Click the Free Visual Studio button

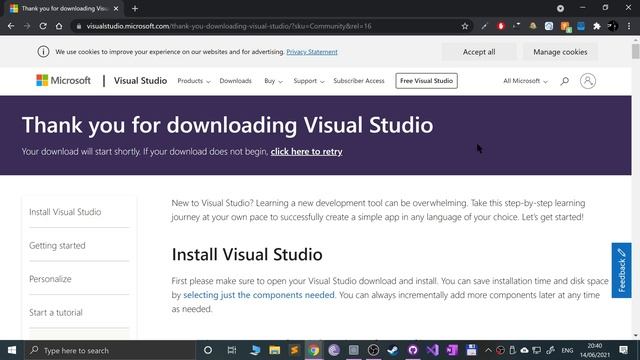pyautogui.click(x=426, y=81)
